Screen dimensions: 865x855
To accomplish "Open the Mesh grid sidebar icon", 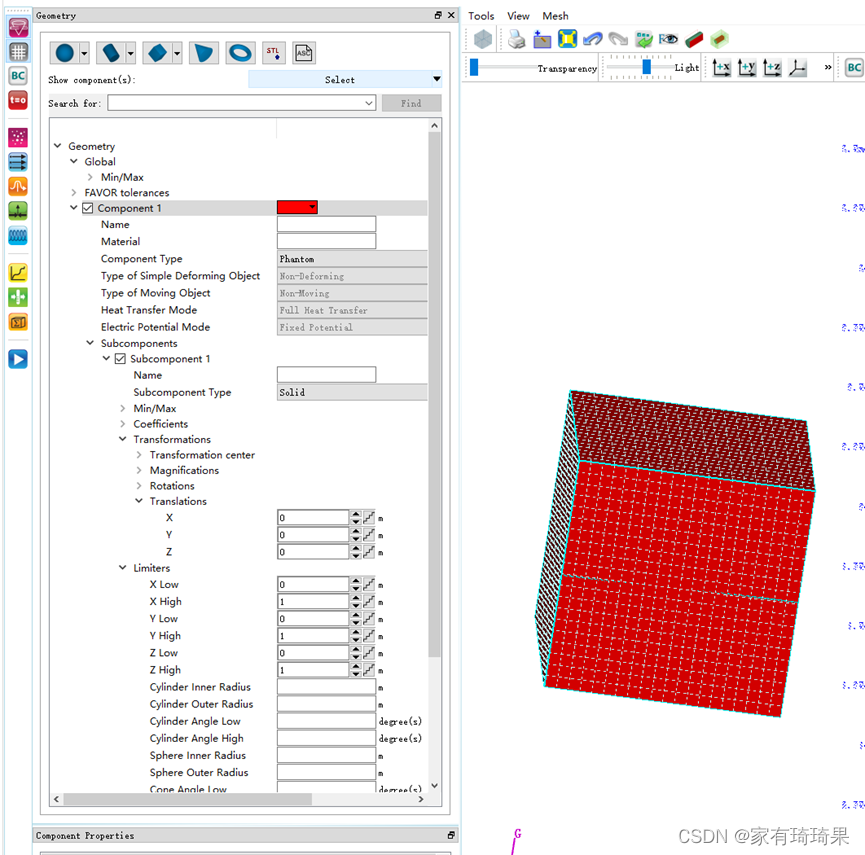I will [18, 52].
